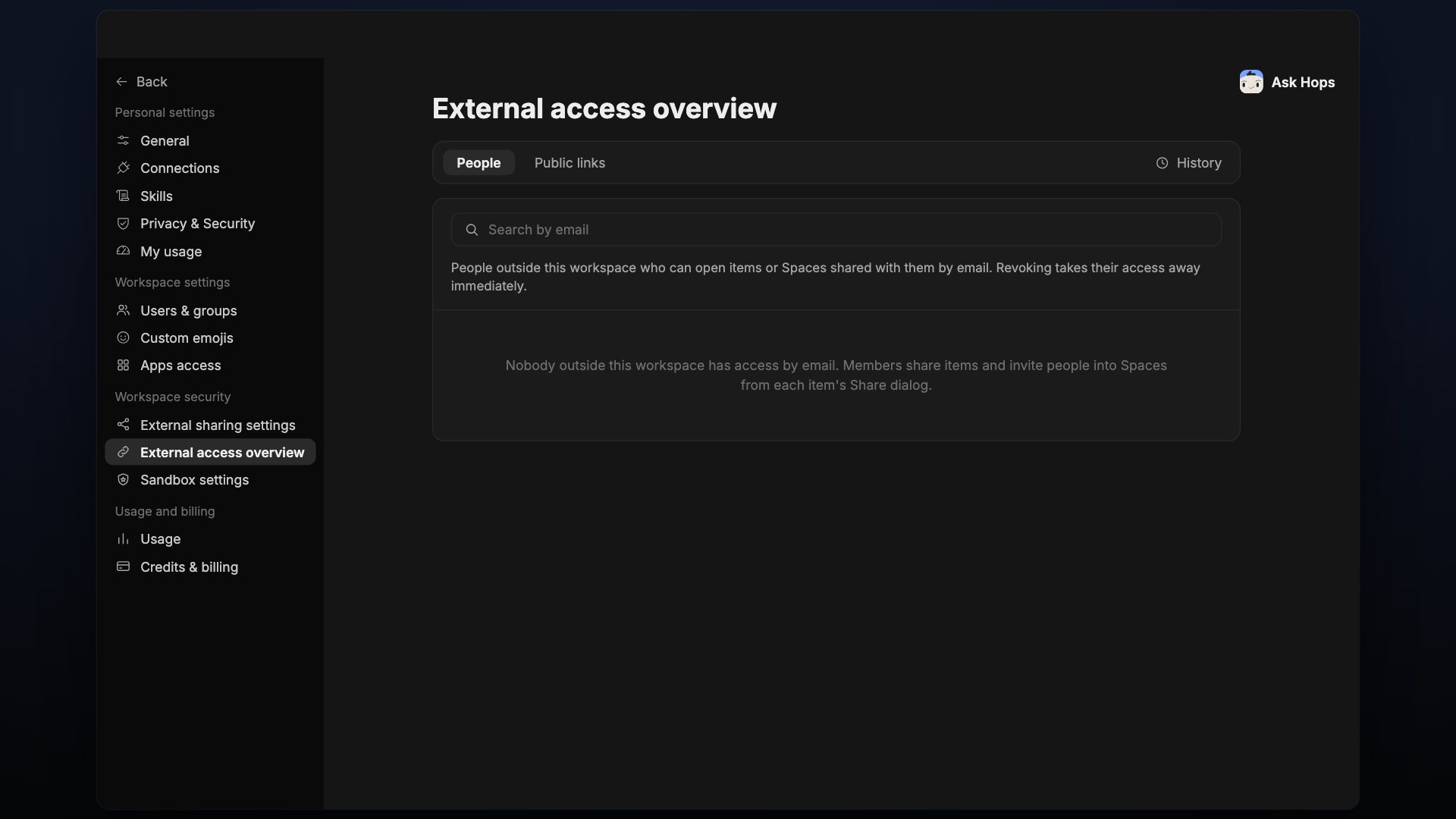Click the General sliders icon
The width and height of the screenshot is (1456, 819).
click(x=123, y=140)
